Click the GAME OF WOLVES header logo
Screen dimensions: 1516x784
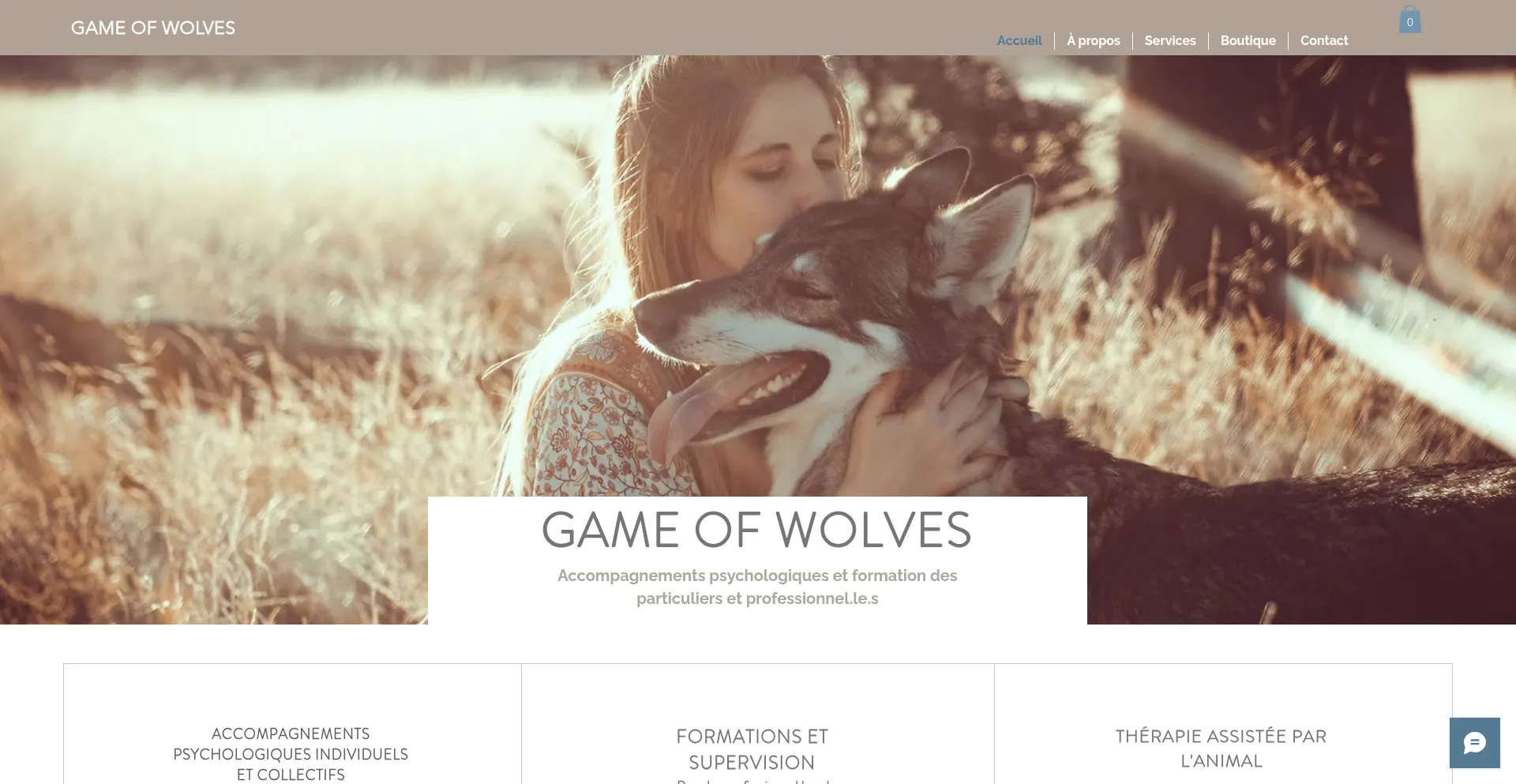[153, 28]
